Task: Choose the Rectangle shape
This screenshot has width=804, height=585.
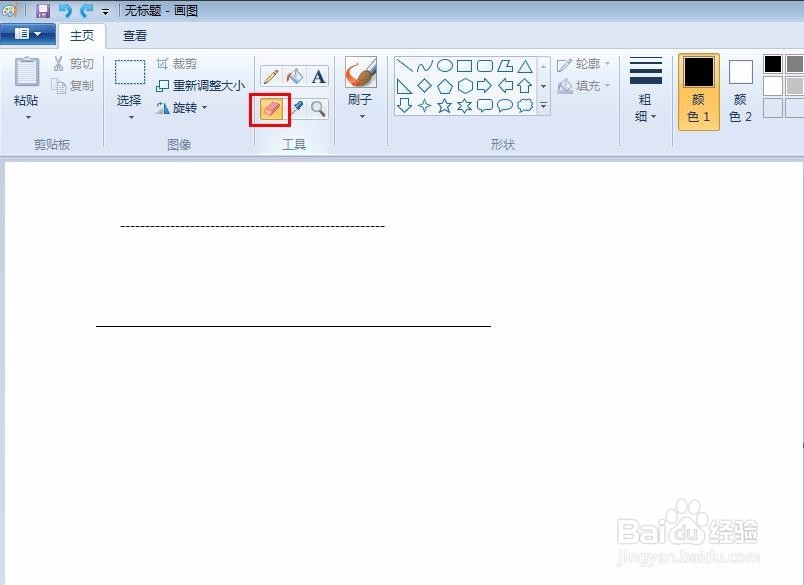Action: 465,66
